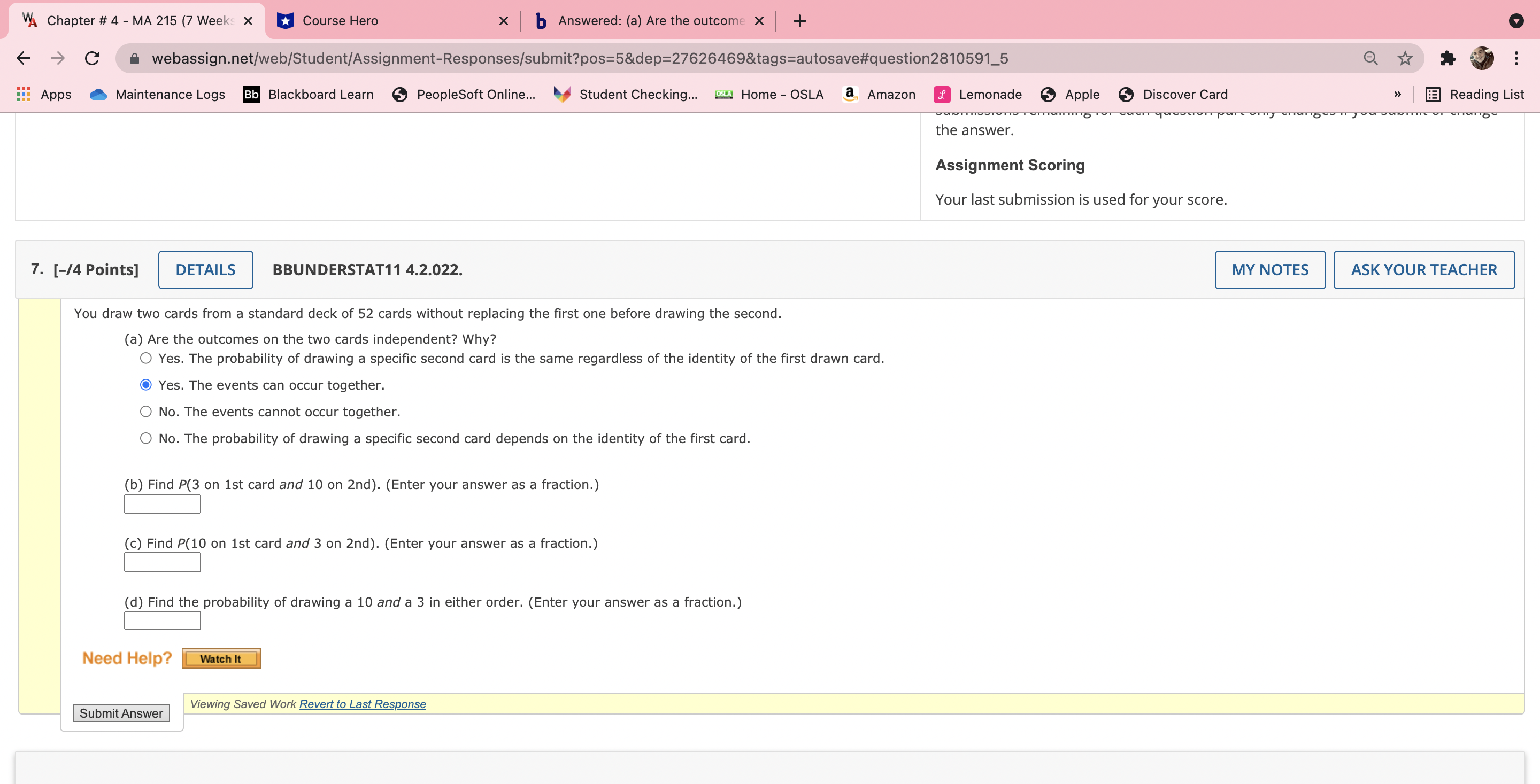Expand the hidden bookmarks overflow chevron

pyautogui.click(x=1397, y=94)
